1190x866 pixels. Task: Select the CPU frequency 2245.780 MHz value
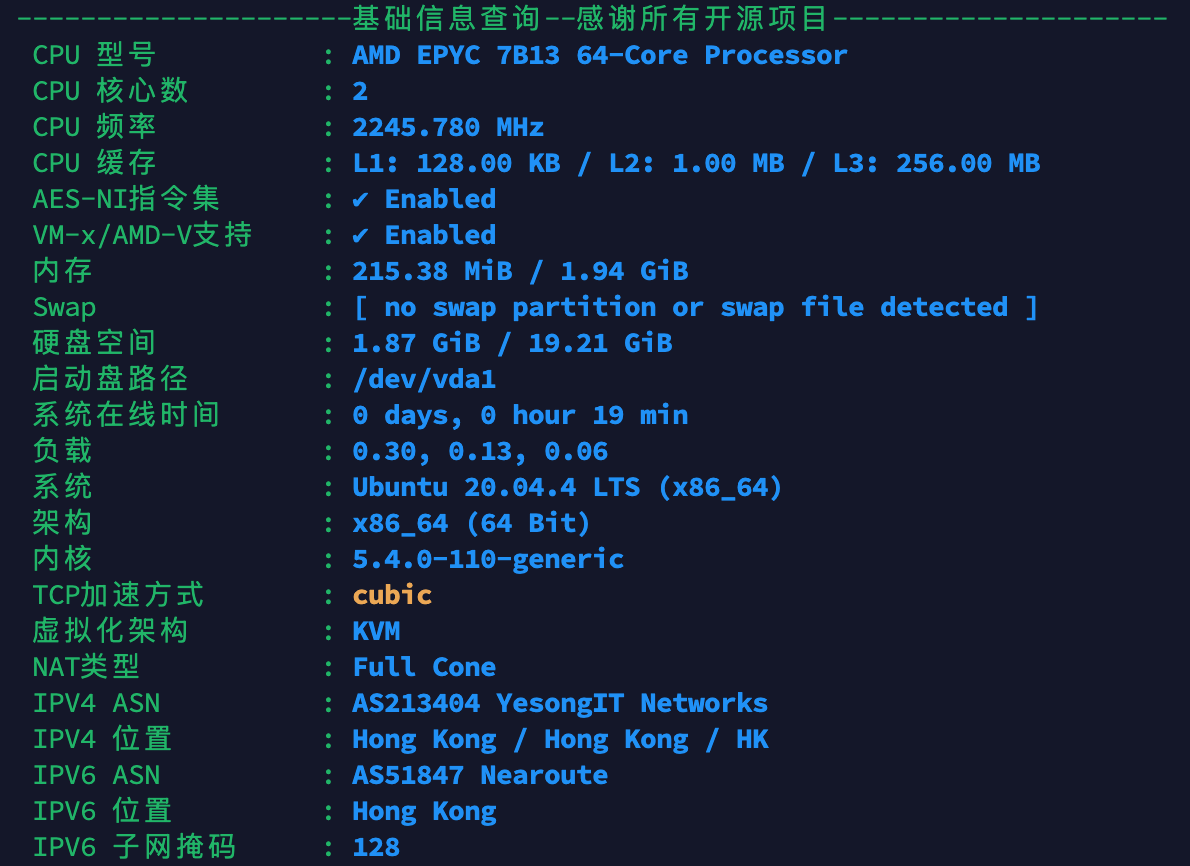click(448, 128)
